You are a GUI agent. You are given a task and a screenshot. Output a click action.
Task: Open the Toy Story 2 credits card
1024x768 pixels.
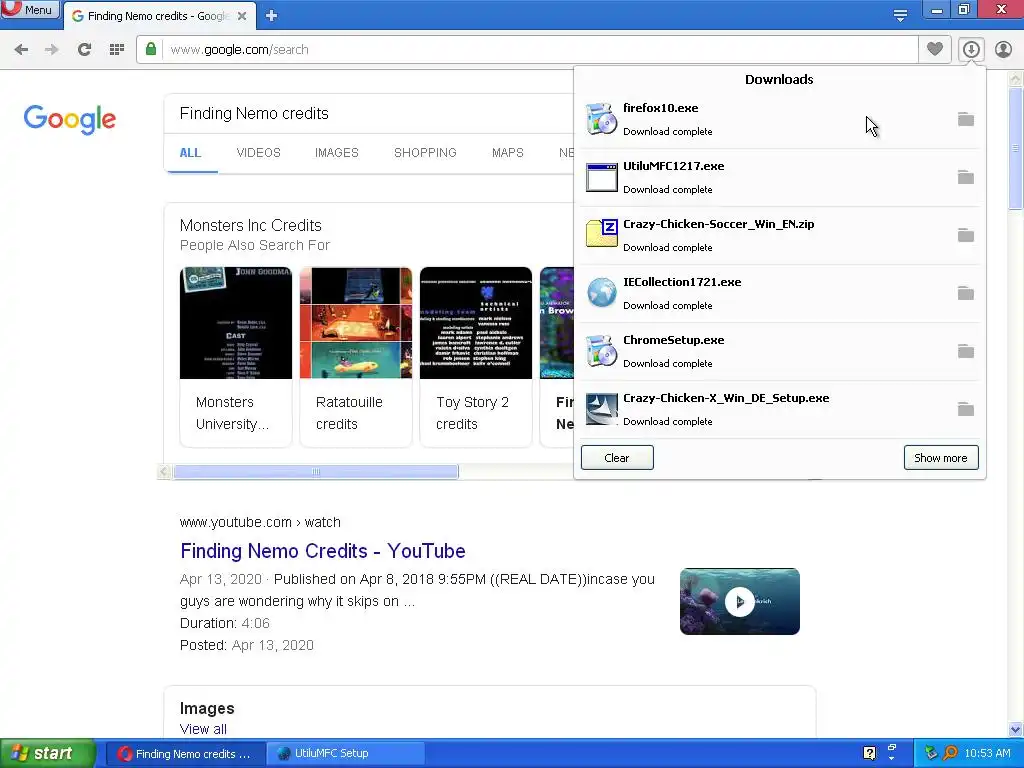[476, 357]
